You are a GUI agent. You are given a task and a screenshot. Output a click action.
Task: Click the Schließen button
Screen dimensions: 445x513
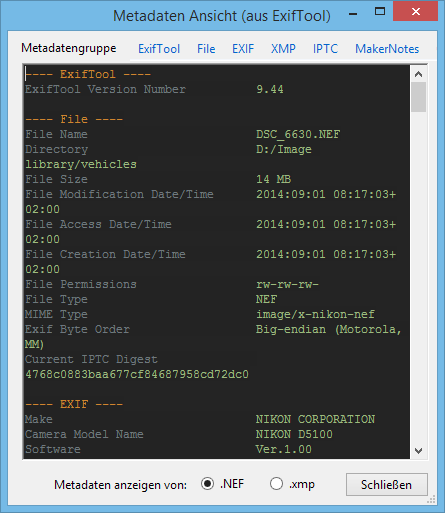pos(386,485)
